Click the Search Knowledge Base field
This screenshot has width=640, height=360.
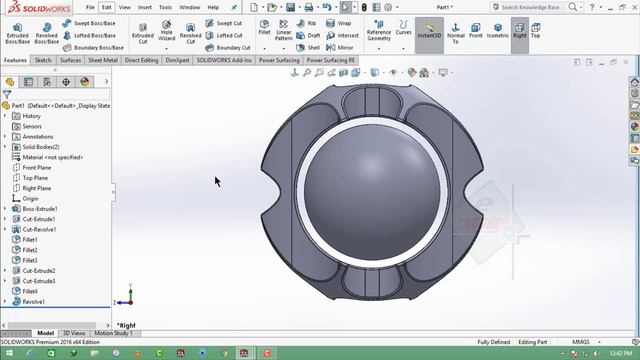tap(530, 7)
